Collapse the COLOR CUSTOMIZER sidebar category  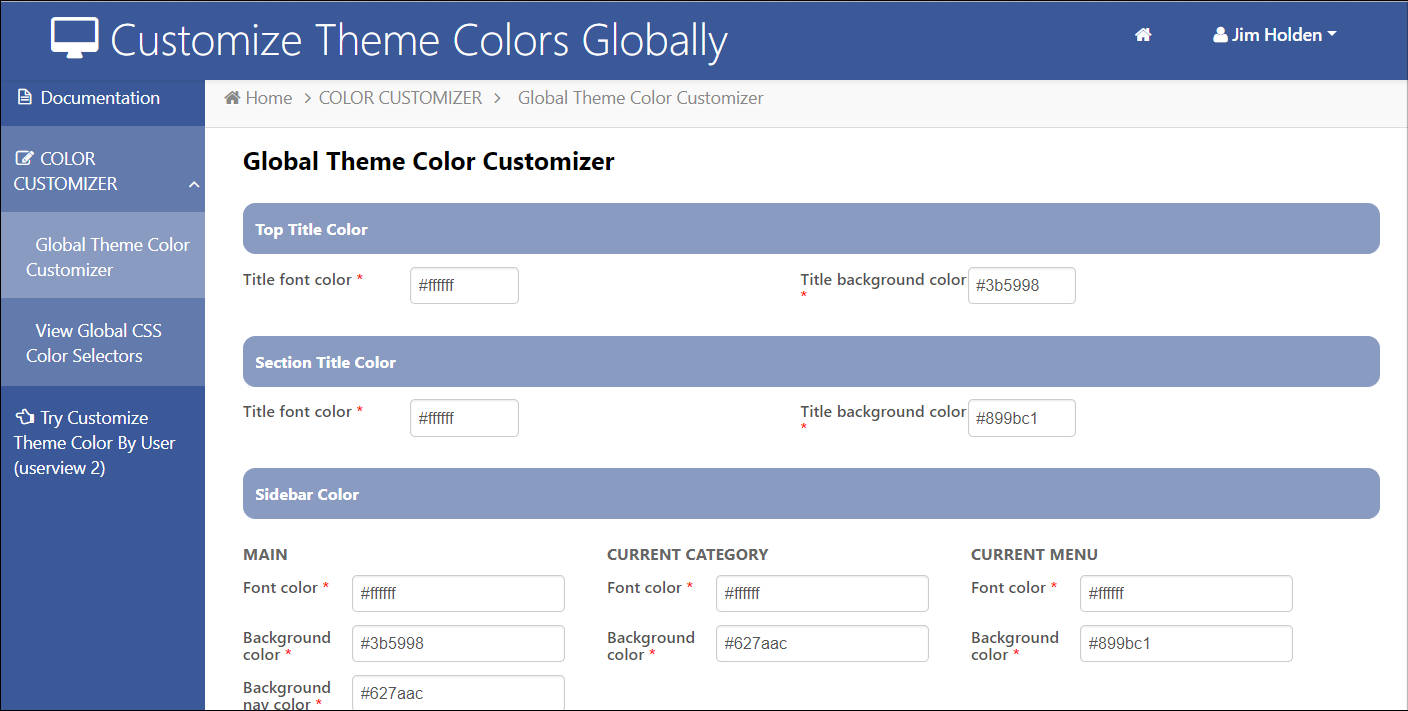point(194,184)
